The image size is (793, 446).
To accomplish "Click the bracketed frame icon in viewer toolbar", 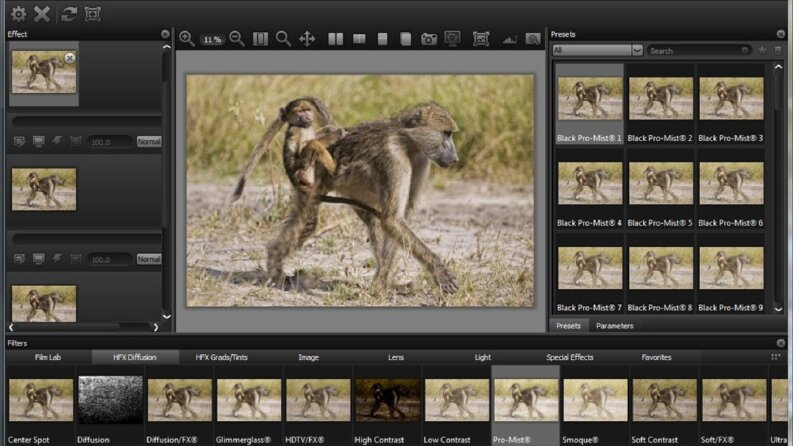I will 480,39.
